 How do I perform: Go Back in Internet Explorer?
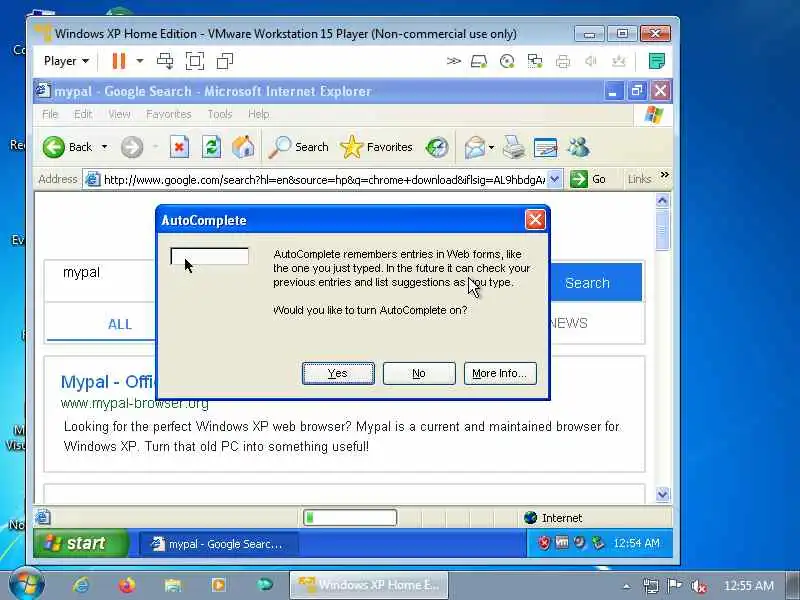click(x=68, y=147)
